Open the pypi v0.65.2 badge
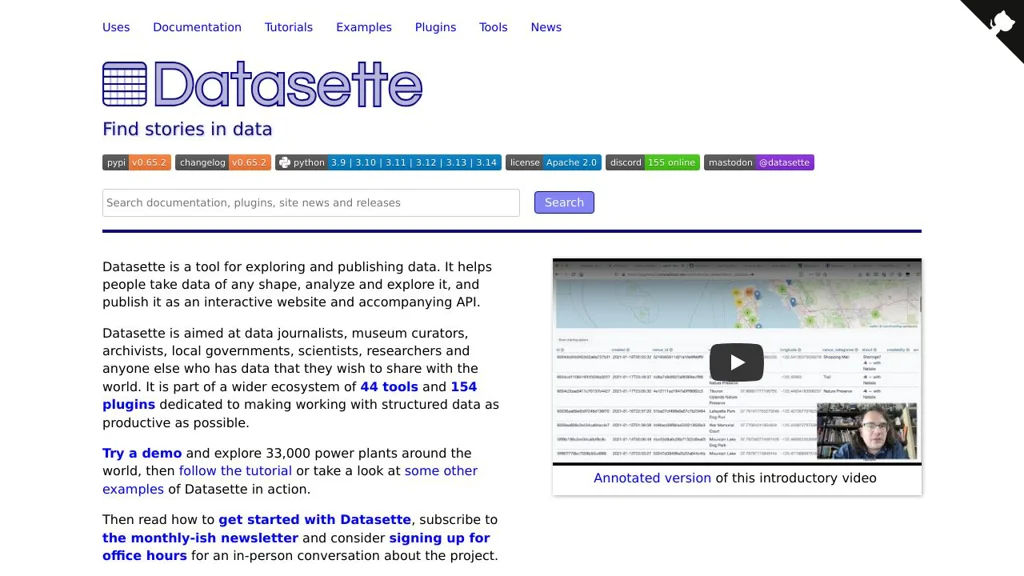The height and width of the screenshot is (576, 1024). [x=136, y=163]
